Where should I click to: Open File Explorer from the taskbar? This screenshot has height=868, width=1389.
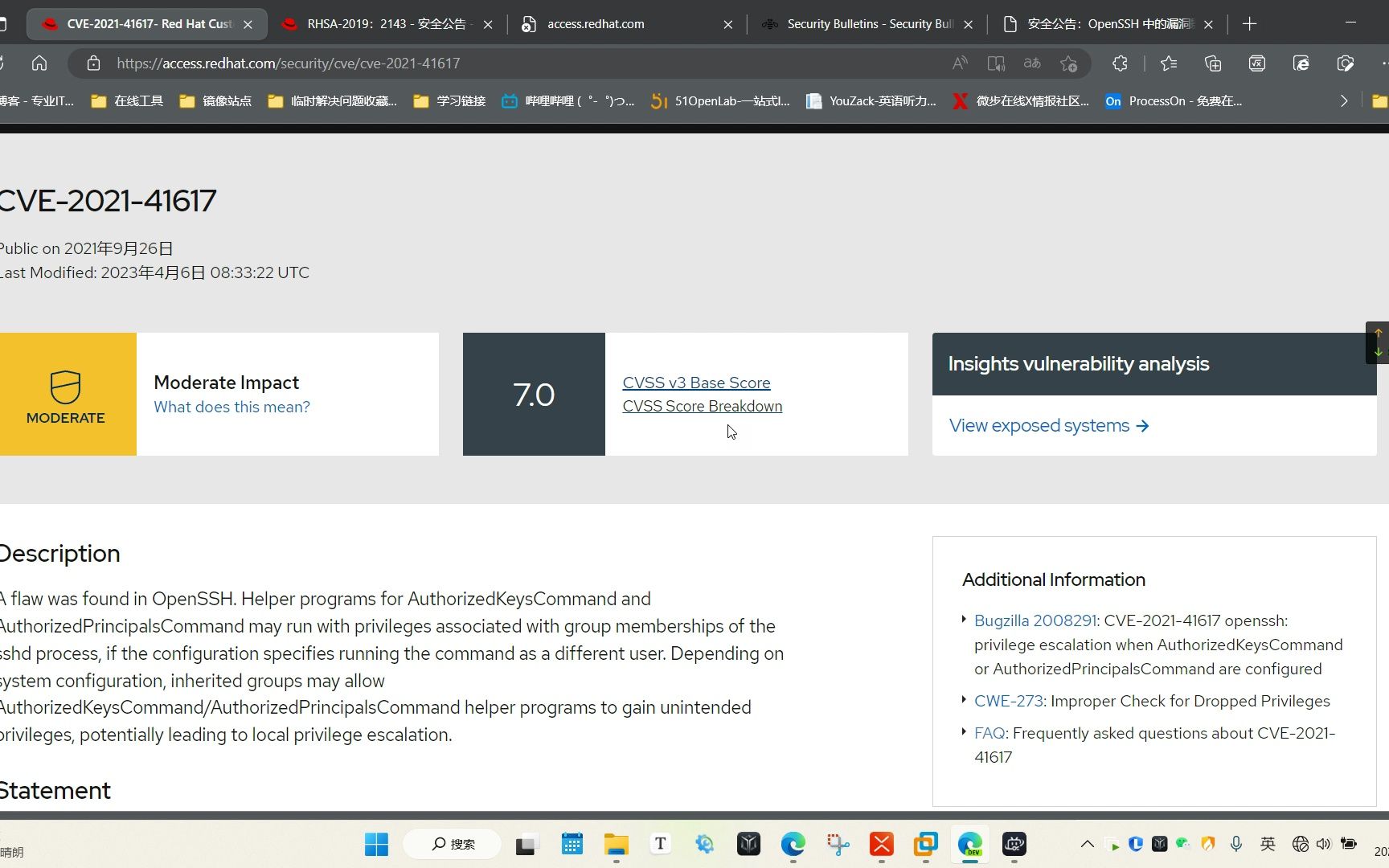617,844
